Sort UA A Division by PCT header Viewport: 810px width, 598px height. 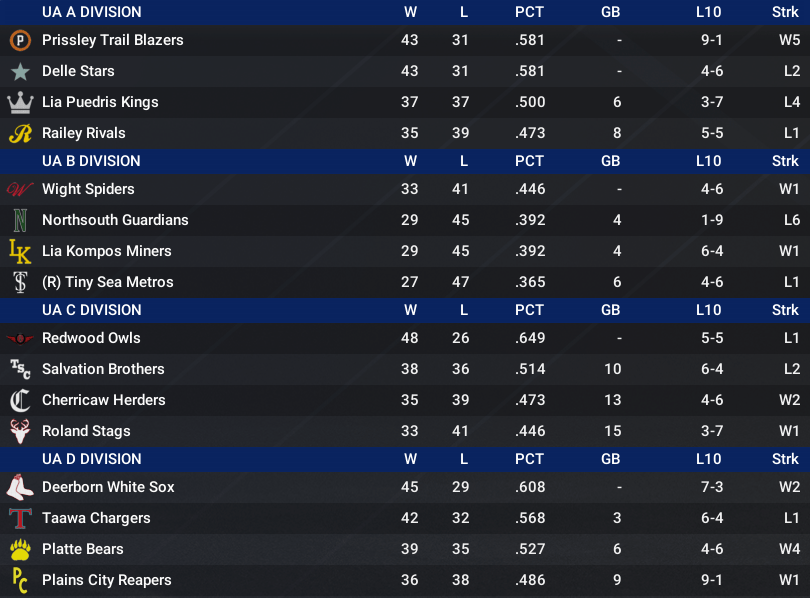point(529,12)
